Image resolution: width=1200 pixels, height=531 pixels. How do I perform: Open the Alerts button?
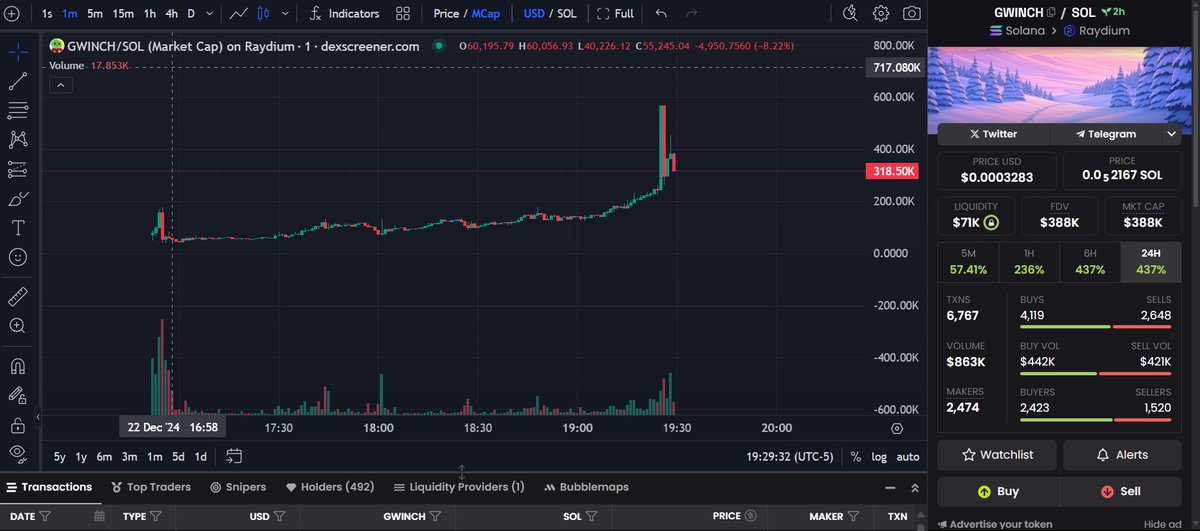[x=1124, y=454]
